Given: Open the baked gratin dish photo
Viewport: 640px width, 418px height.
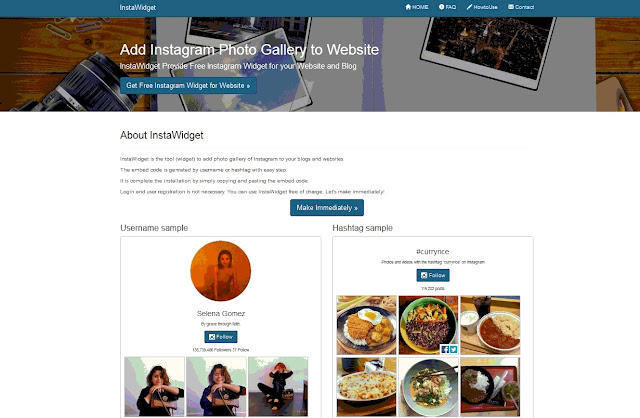Looking at the screenshot, I should coord(367,387).
